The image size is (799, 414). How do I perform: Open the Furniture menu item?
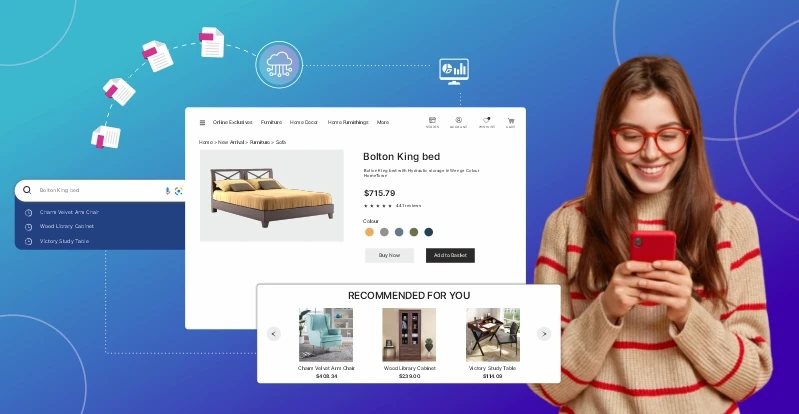click(x=271, y=123)
